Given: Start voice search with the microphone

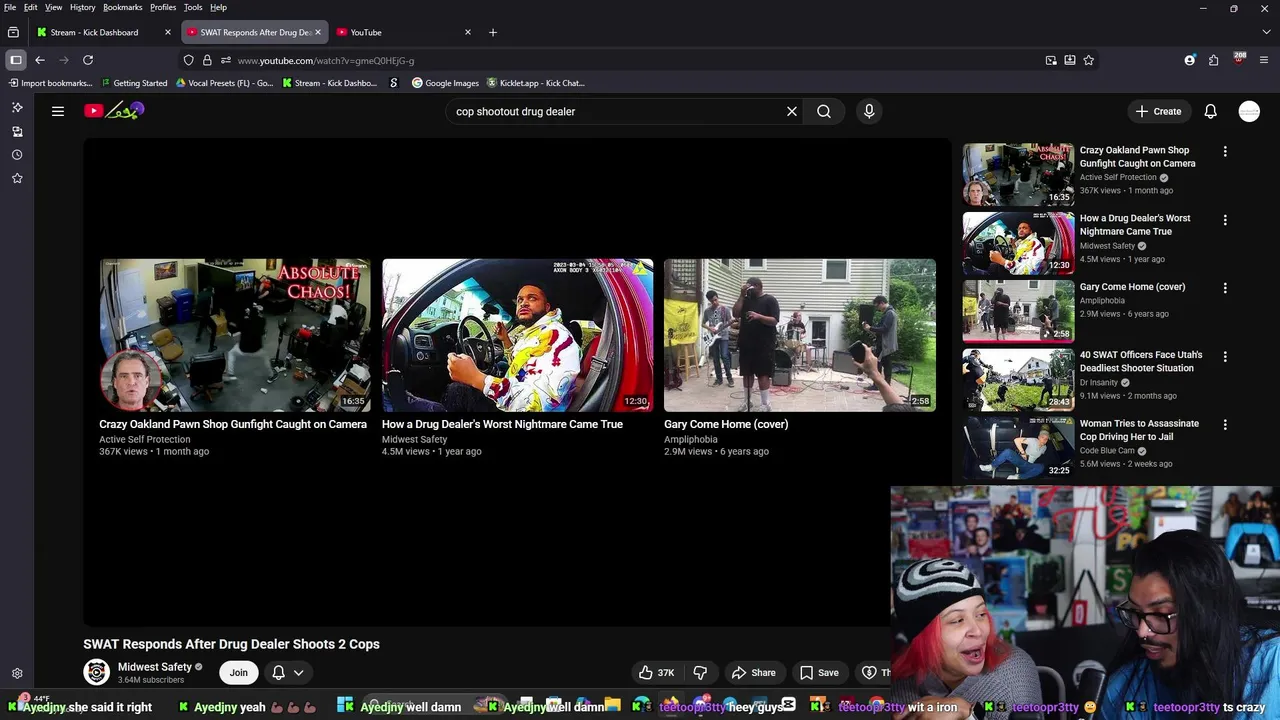Looking at the screenshot, I should [869, 111].
